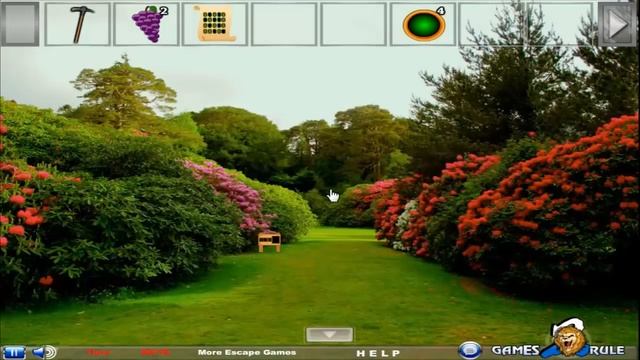Click the gray inventory-left button

[x=20, y=23]
